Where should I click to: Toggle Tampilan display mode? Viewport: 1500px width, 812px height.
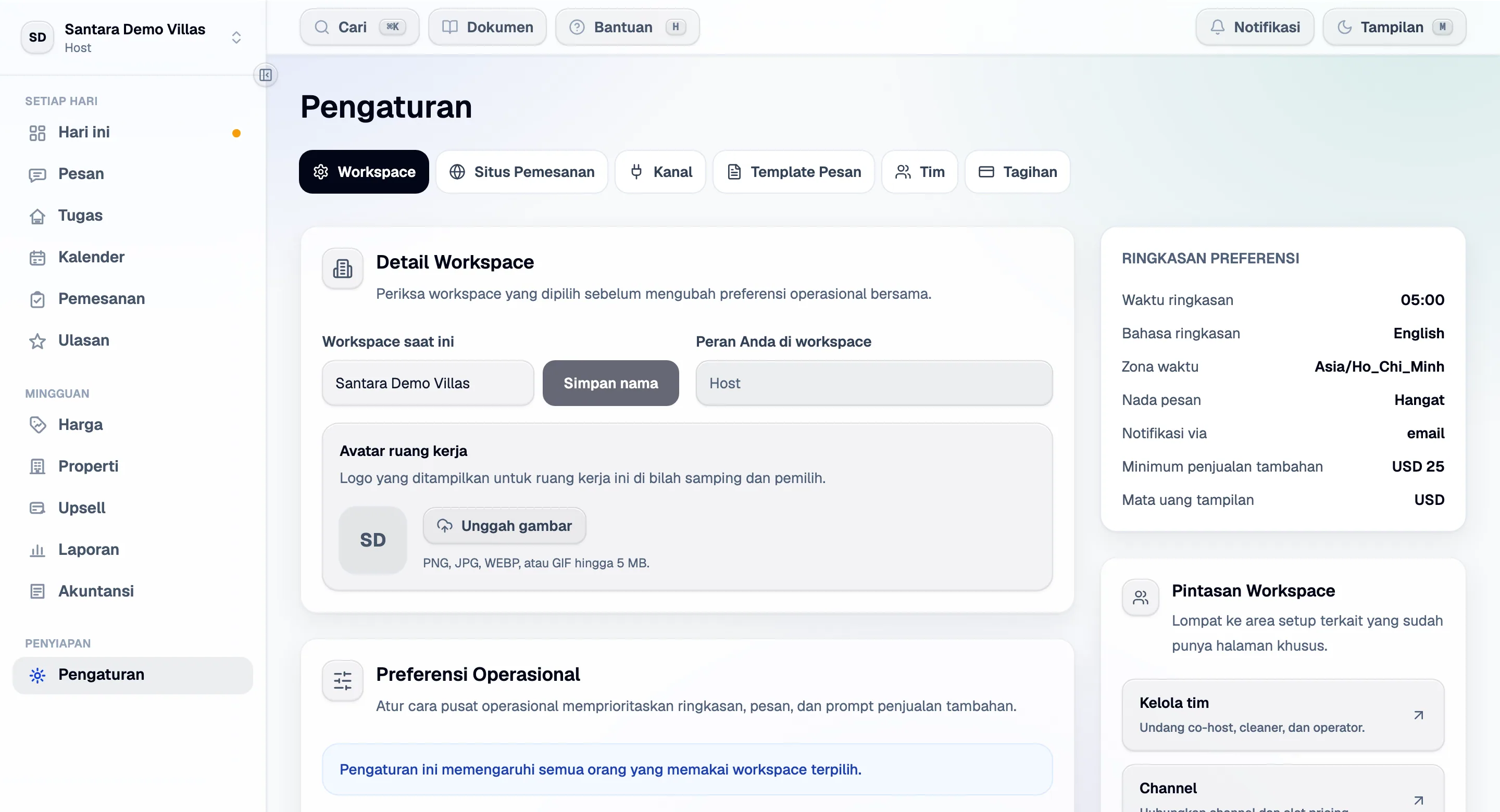(x=1394, y=28)
